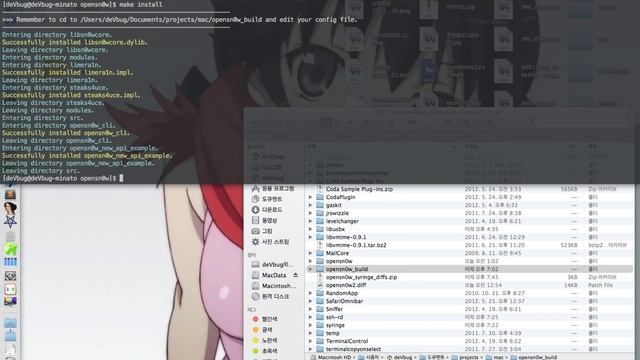Viewport: 640px width, 360px height.
Task: Expand the syringe folder
Action: click(x=310, y=325)
